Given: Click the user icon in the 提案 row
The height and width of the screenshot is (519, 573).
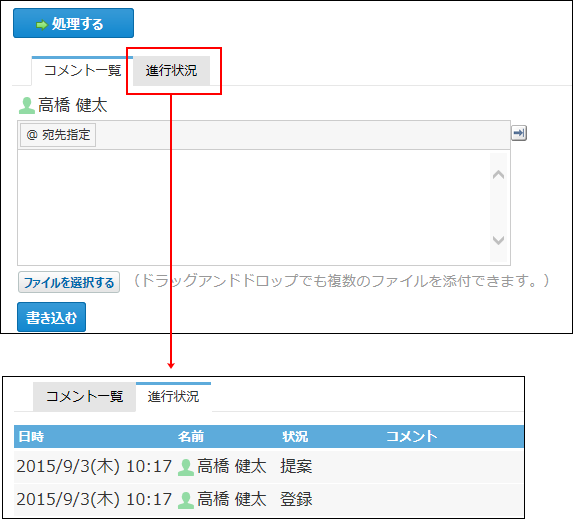Looking at the screenshot, I should (x=186, y=467).
